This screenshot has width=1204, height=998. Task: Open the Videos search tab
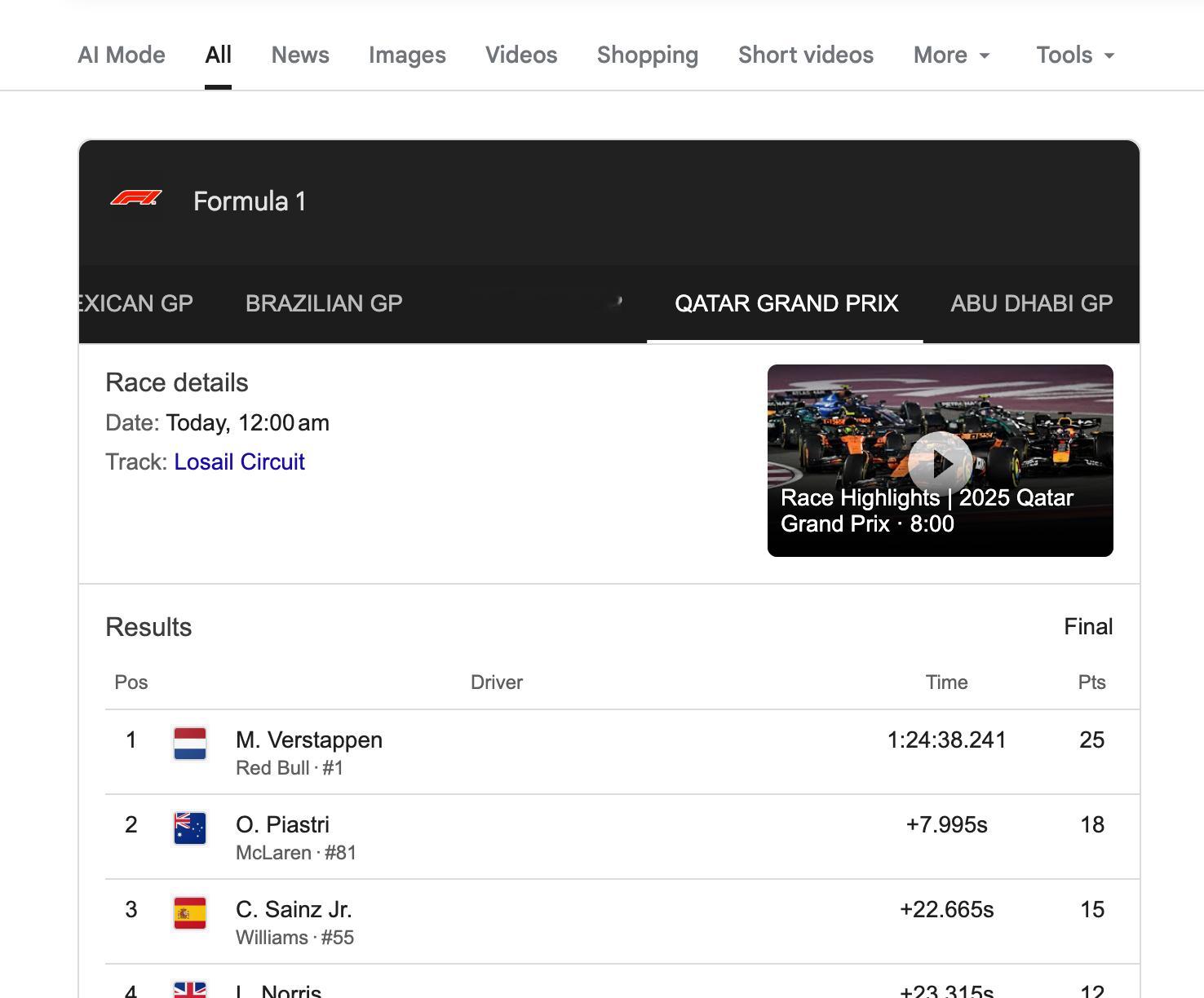click(521, 55)
